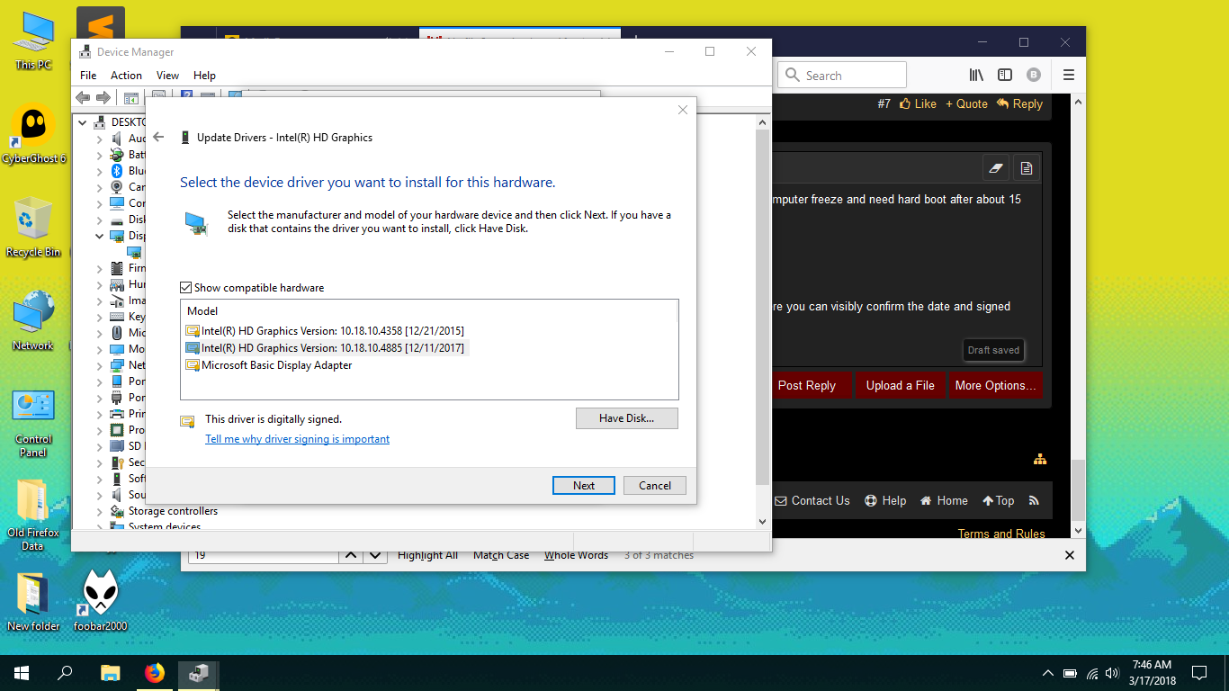Open Firefox sidebars icon
Viewport: 1229px width, 691px height.
[1005, 75]
